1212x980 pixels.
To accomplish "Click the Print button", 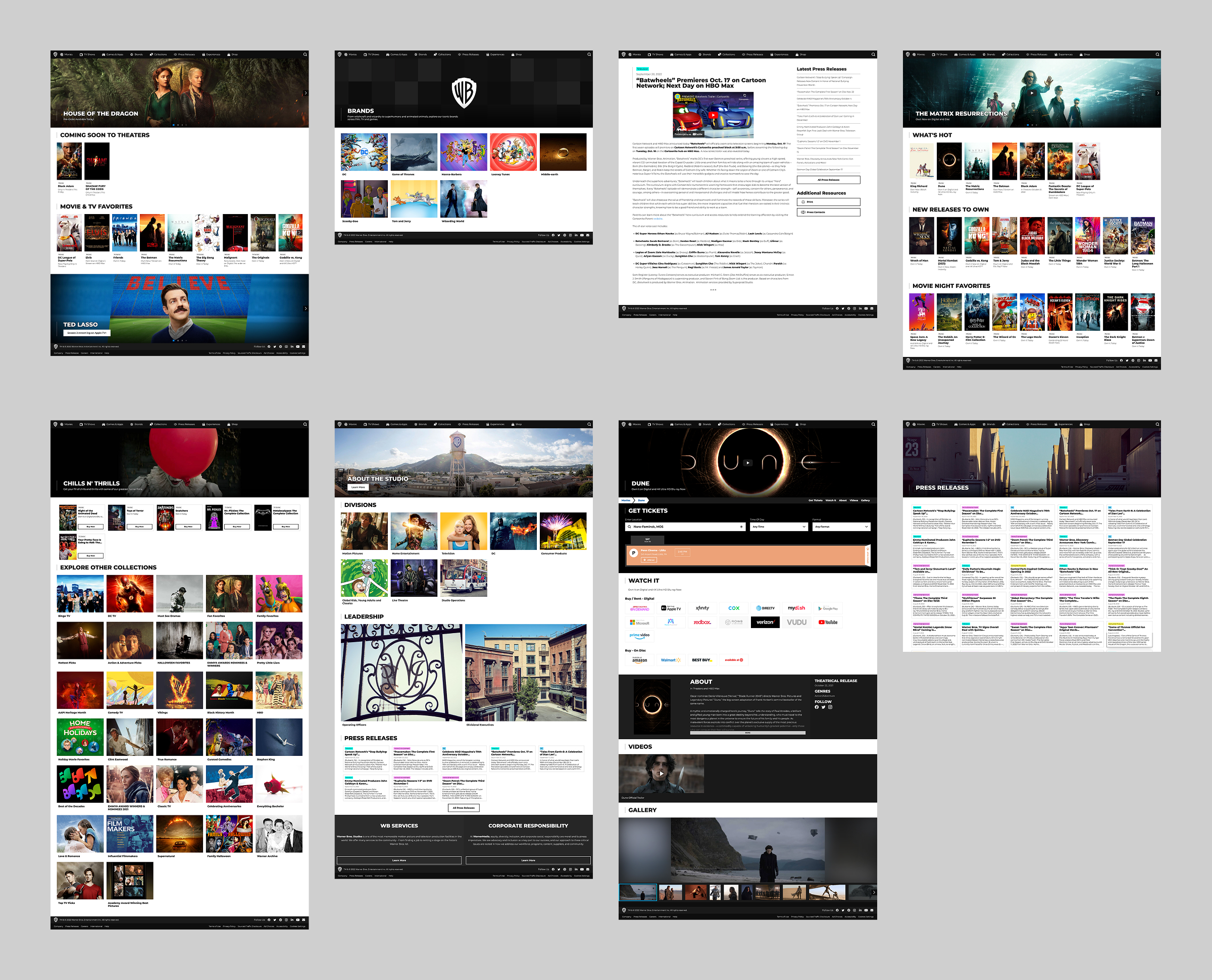I will point(828,201).
